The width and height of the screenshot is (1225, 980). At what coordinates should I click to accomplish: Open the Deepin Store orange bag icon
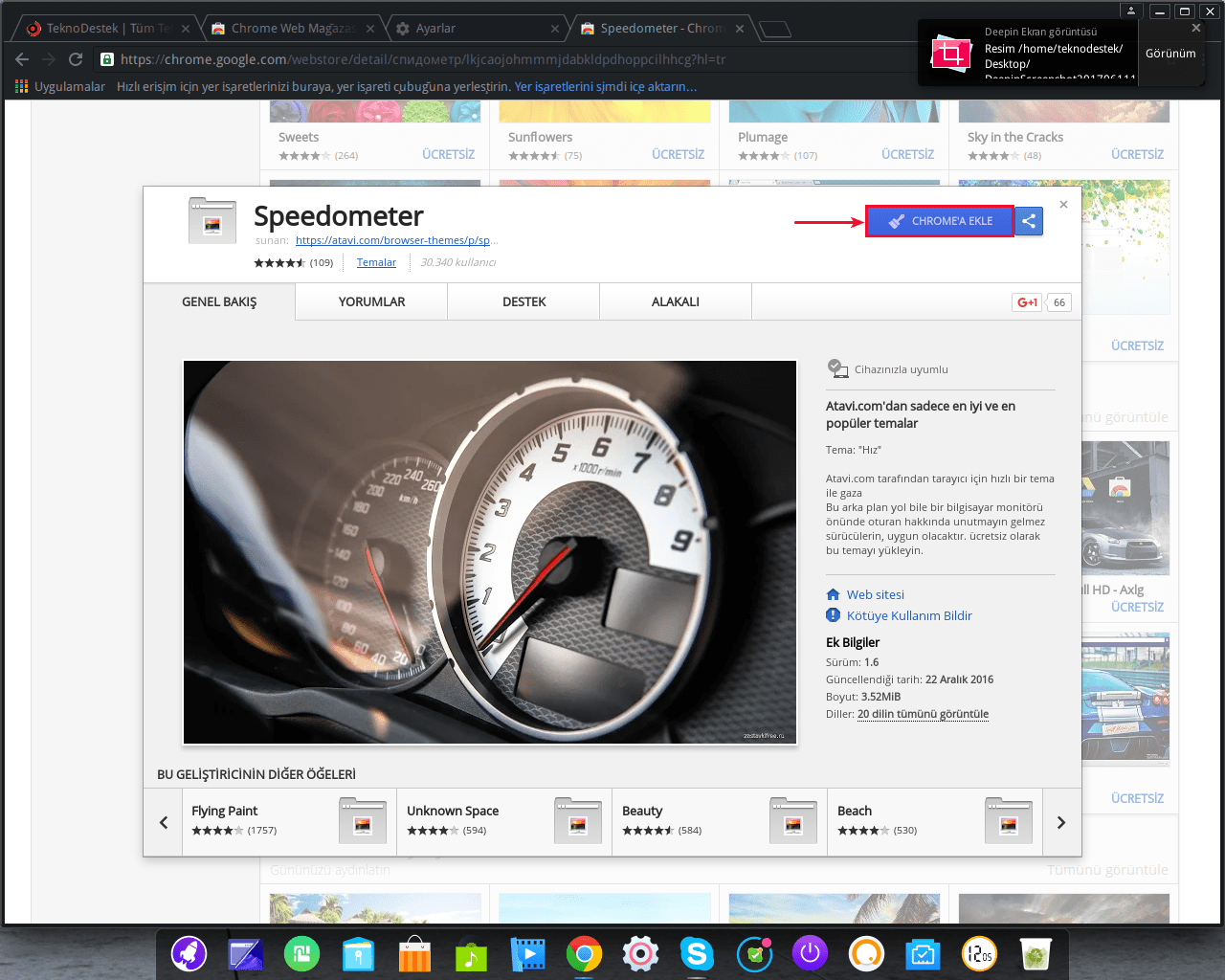tap(414, 954)
